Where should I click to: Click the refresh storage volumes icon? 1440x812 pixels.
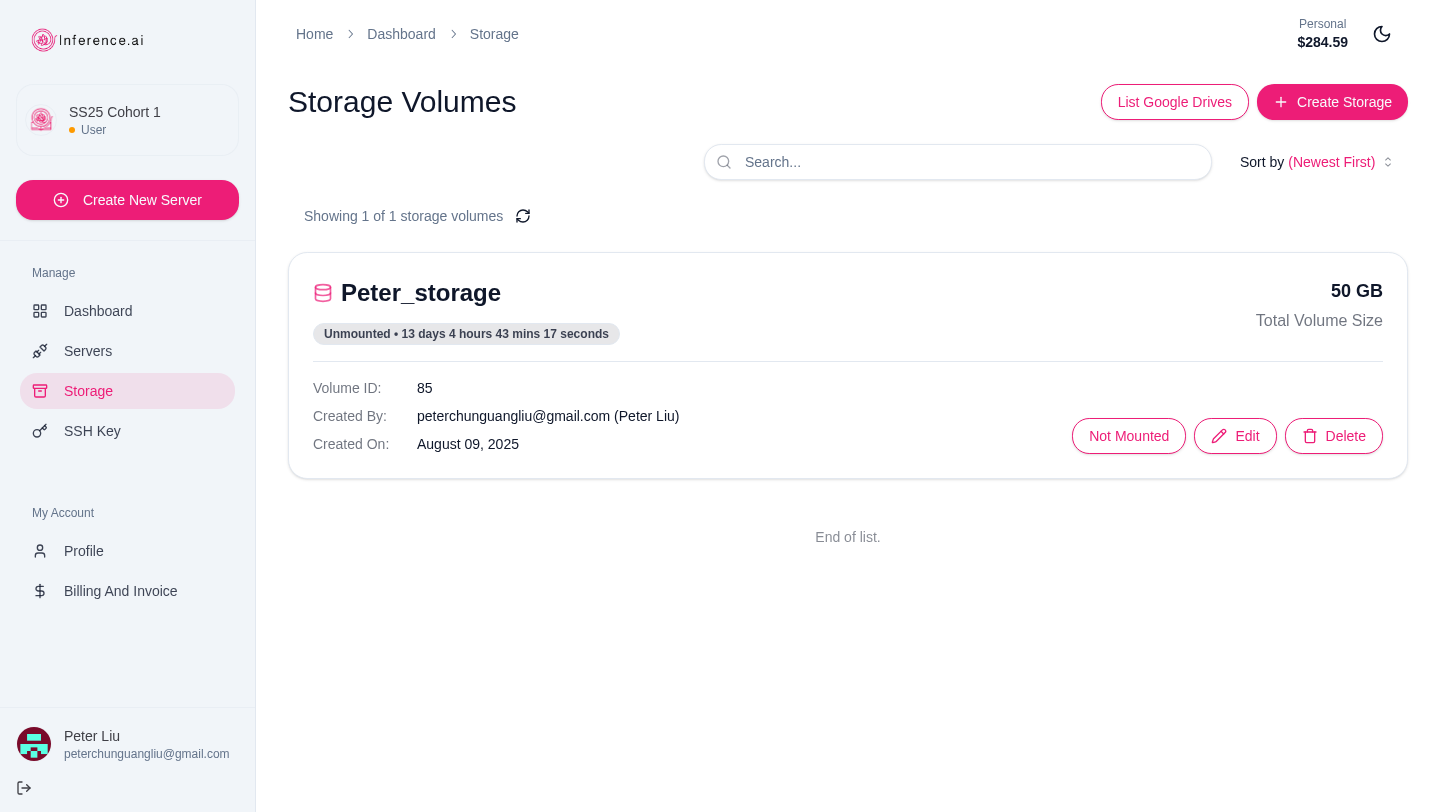[523, 216]
